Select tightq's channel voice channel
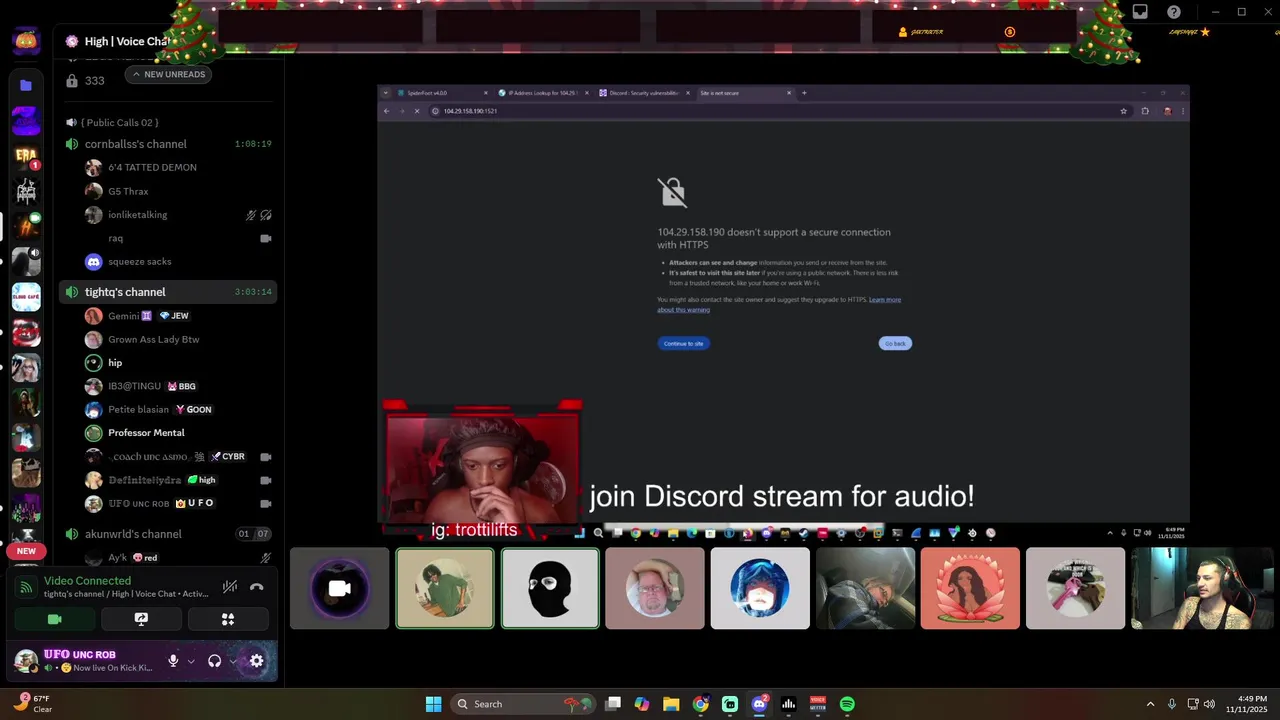Screen dimensions: 1280x720 click(x=169, y=292)
